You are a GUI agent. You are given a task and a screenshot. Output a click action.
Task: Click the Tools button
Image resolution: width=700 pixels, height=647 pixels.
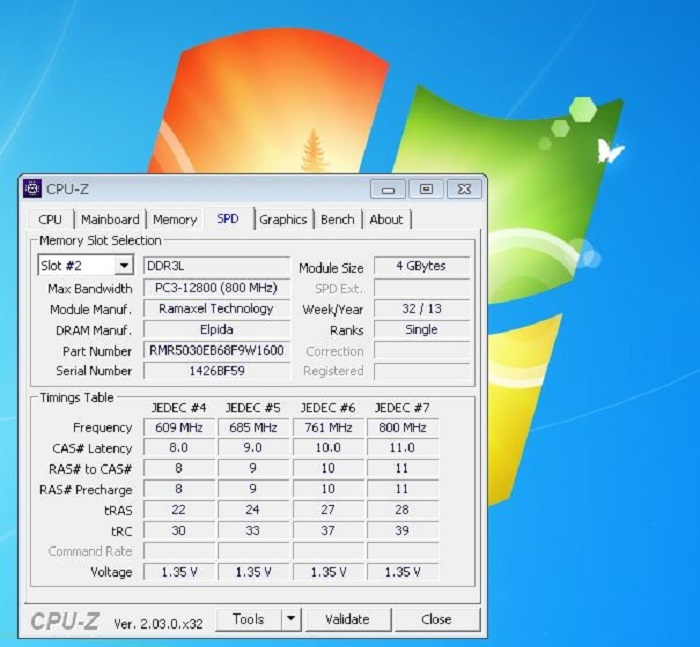[x=248, y=619]
